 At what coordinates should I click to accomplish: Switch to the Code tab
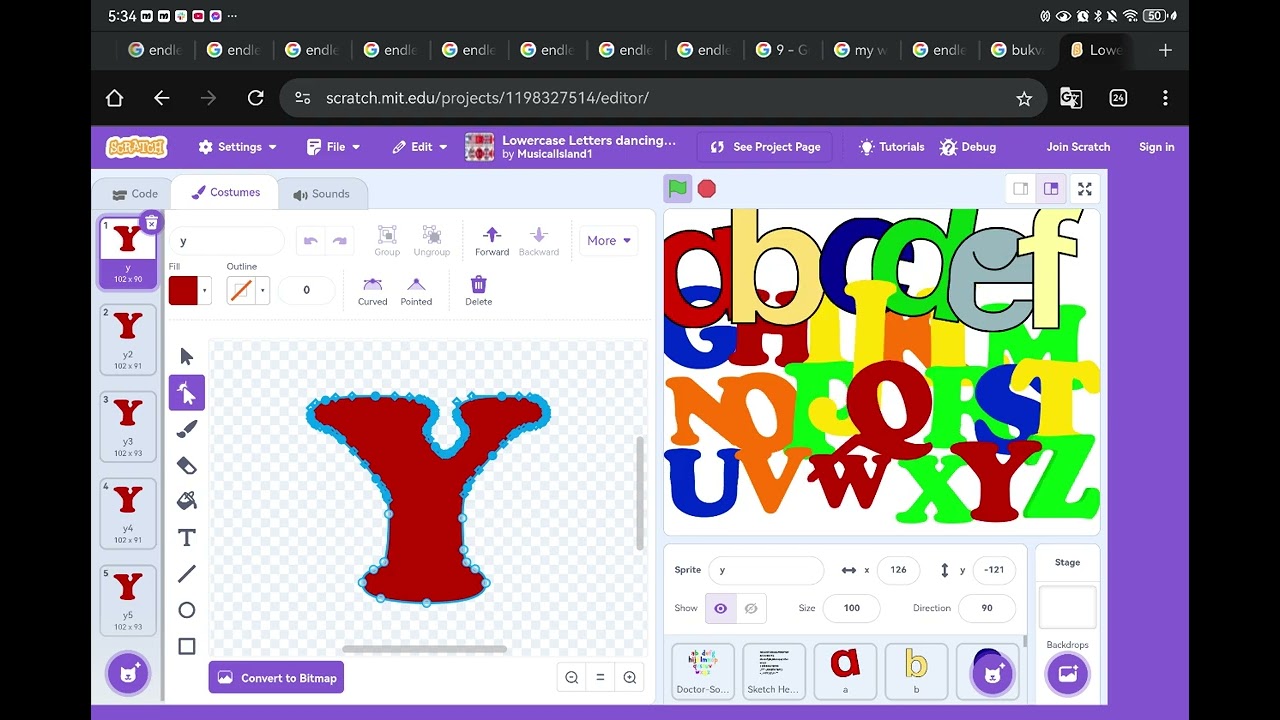click(x=135, y=194)
